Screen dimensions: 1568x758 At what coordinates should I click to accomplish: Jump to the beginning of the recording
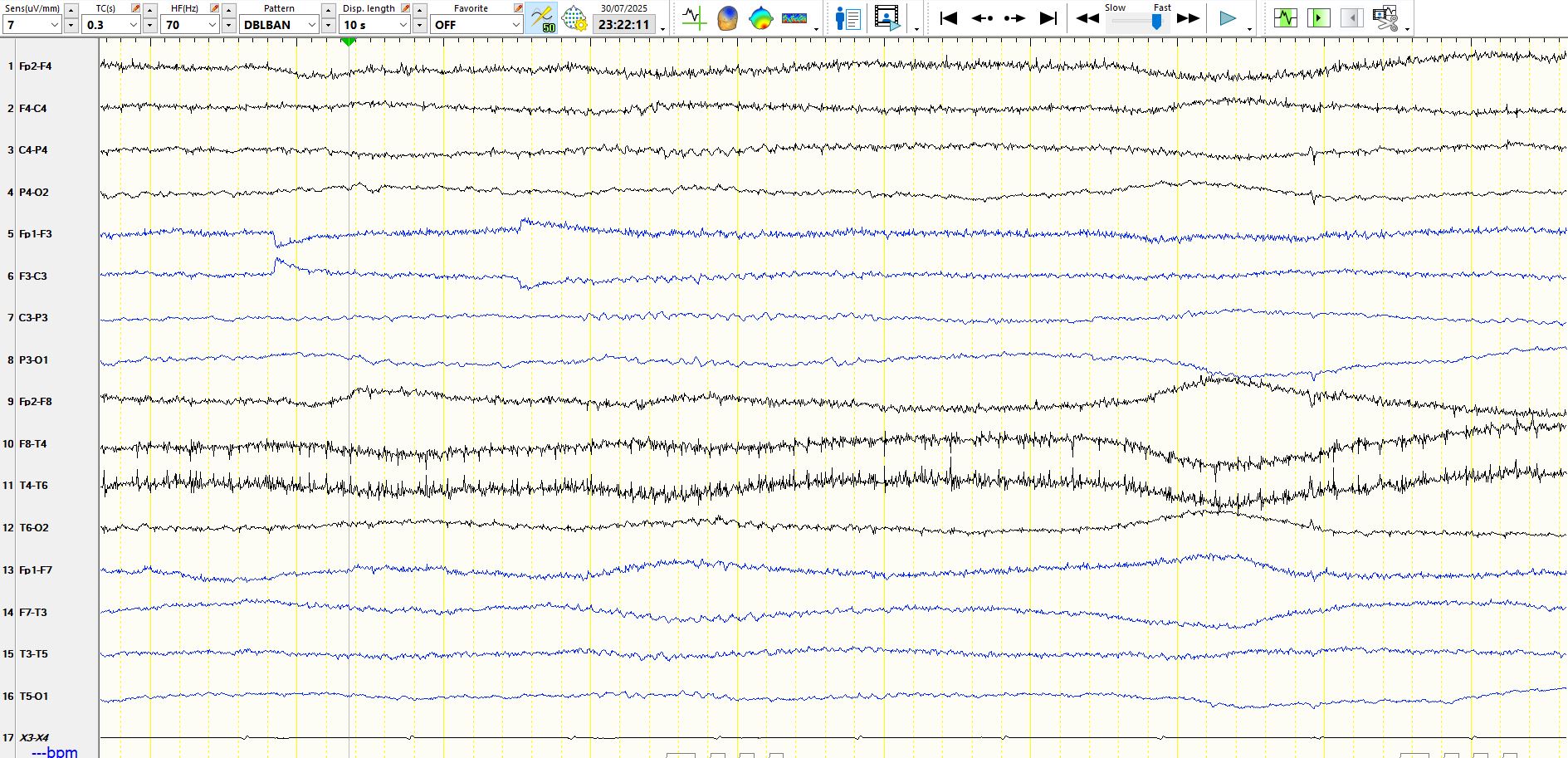[948, 17]
